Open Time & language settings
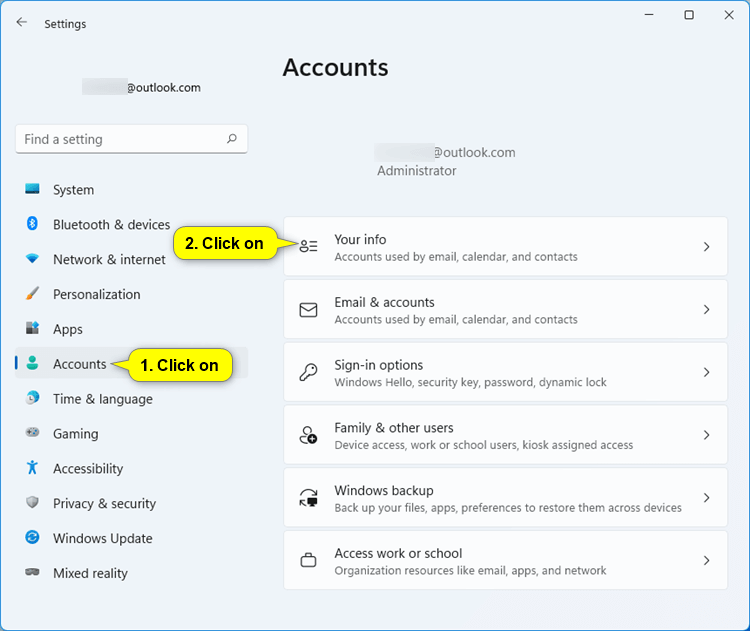 pos(132,399)
